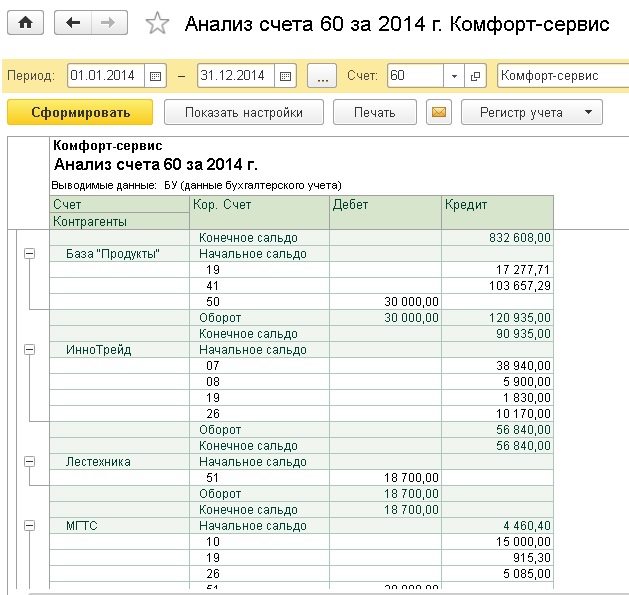Select credit value 1 830,00
The image size is (629, 595).
pyautogui.click(x=497, y=398)
